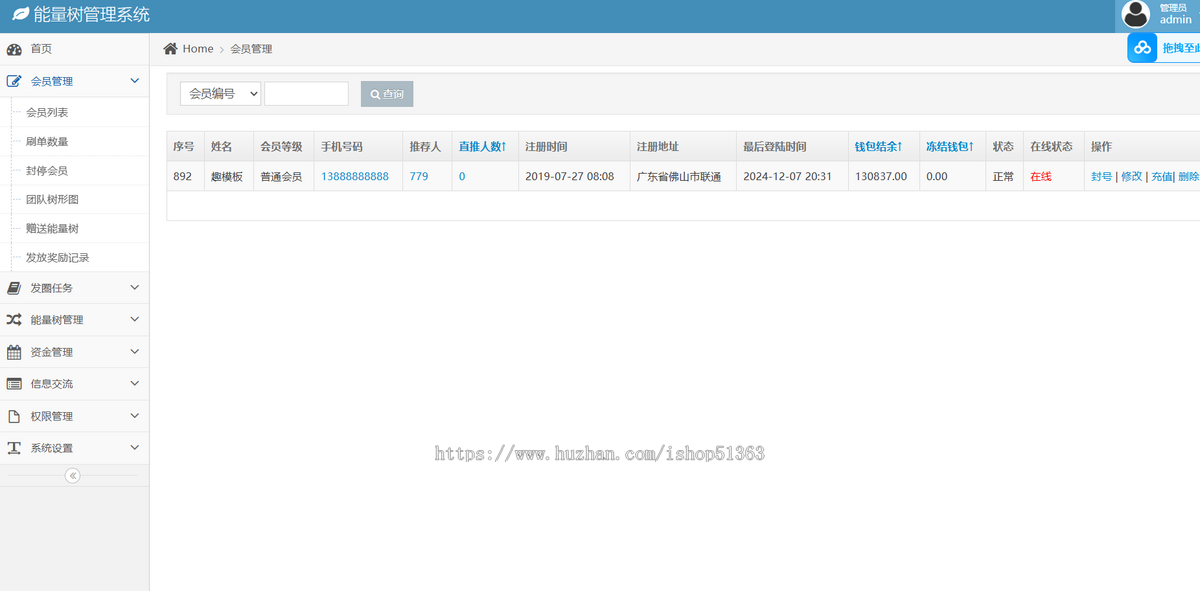Click the shuffle icon beside 能量树管理

(14, 320)
